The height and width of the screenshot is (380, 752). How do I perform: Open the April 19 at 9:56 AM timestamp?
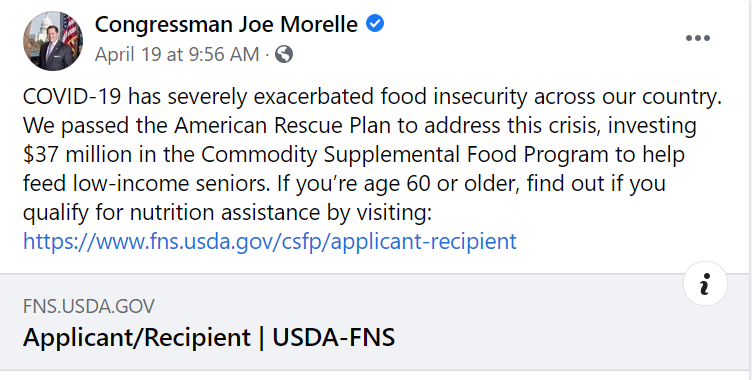click(x=177, y=54)
